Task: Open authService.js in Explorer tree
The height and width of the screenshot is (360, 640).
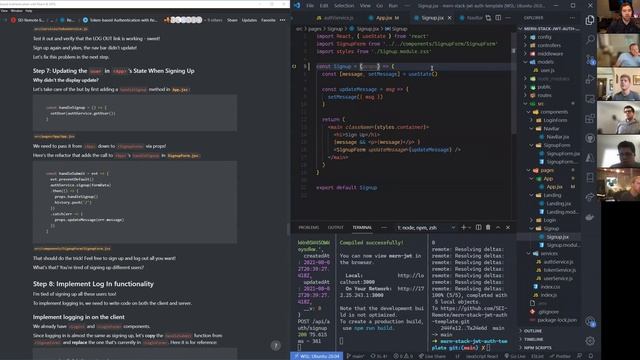Action: point(558,262)
